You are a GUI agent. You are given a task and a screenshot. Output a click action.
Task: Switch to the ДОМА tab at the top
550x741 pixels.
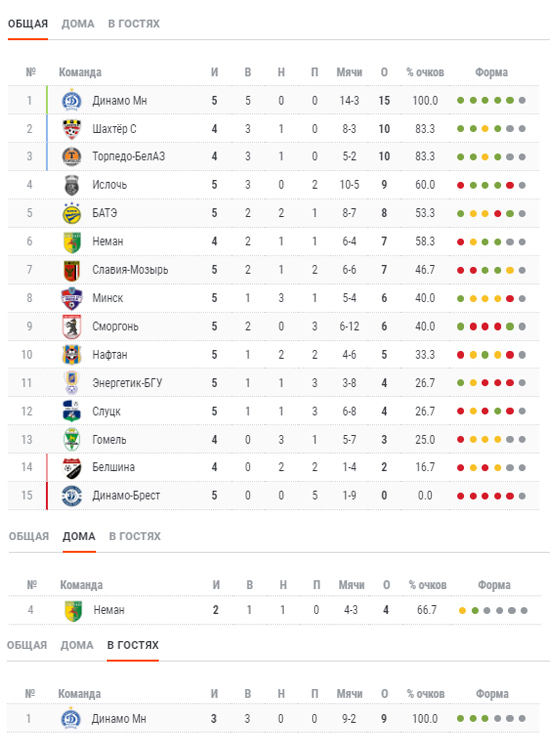[x=78, y=24]
